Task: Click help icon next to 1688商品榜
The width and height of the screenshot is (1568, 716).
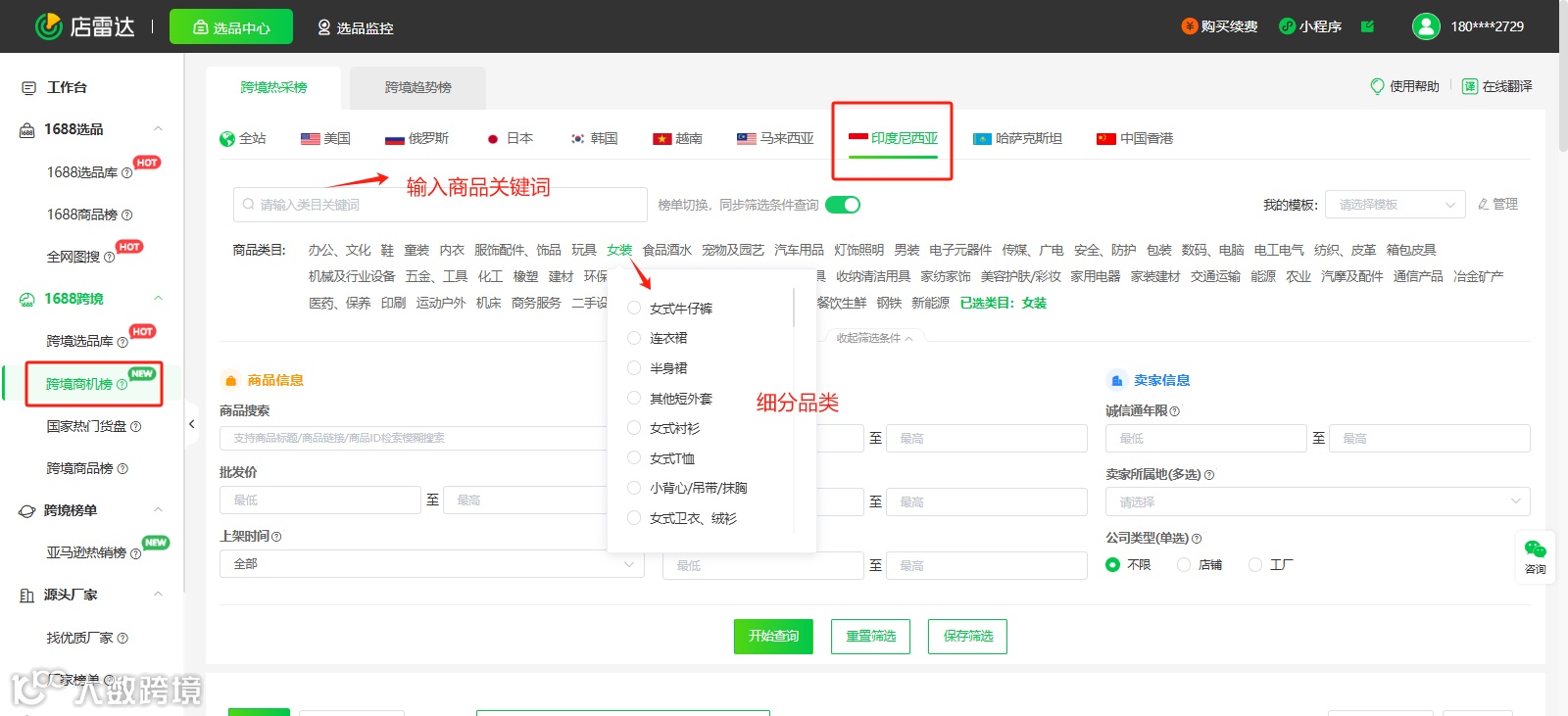Action: click(127, 215)
